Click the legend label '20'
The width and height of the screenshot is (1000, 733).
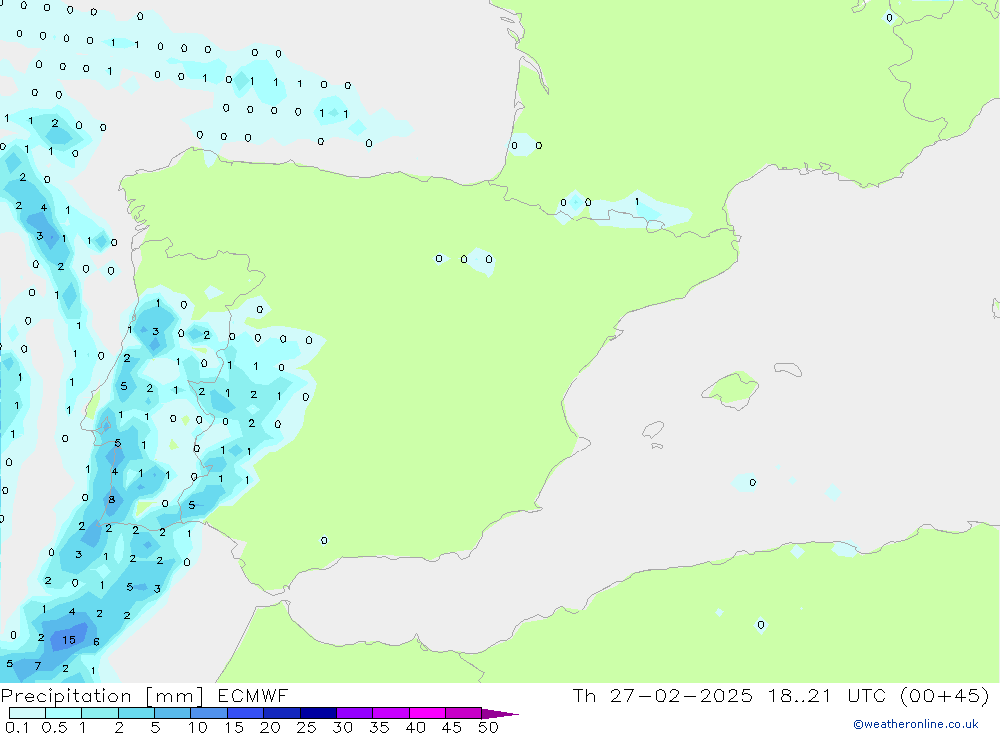pyautogui.click(x=270, y=727)
